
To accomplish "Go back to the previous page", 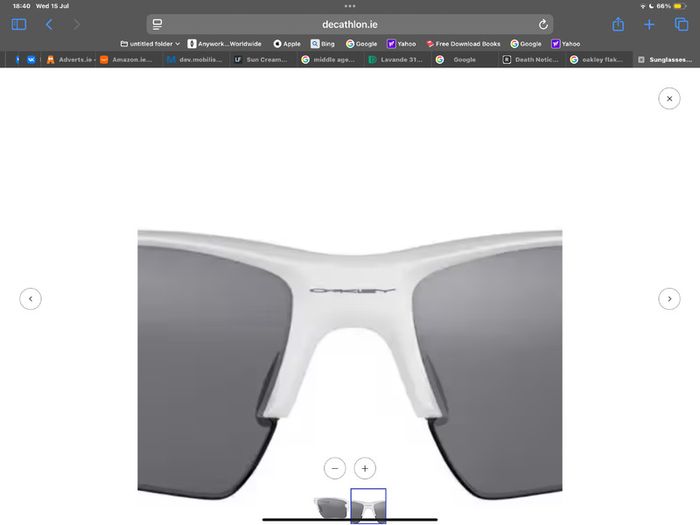I will pos(49,24).
